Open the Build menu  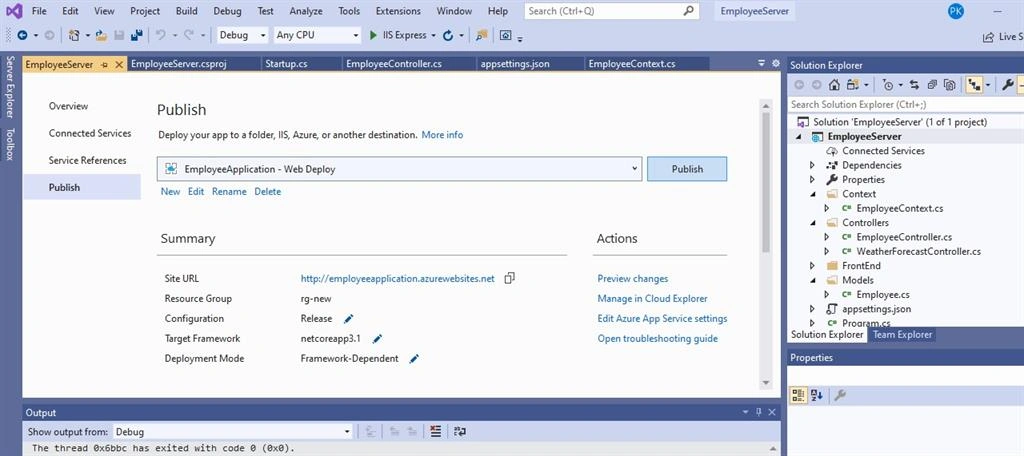tap(187, 11)
